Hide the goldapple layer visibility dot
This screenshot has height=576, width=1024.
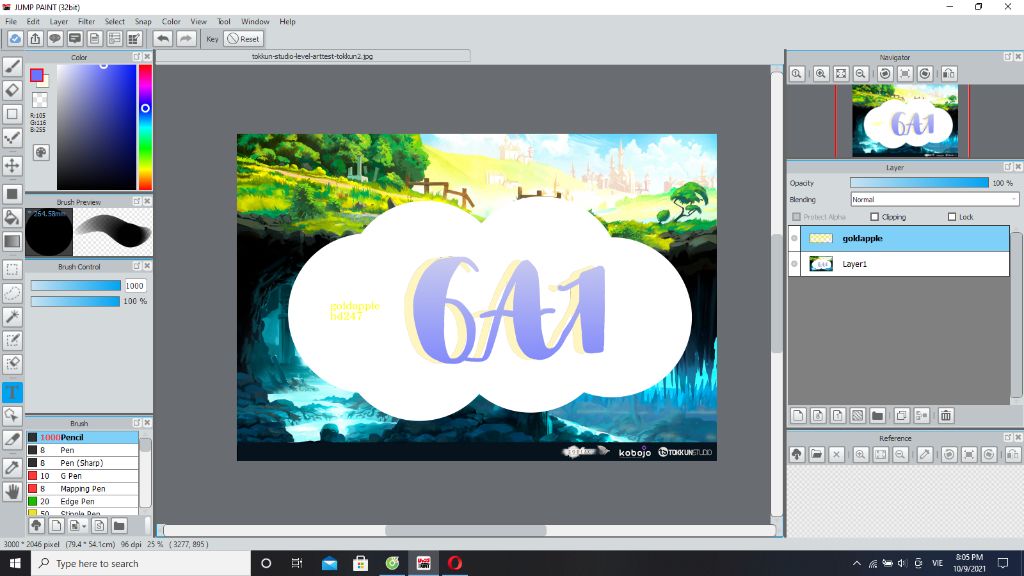point(794,238)
